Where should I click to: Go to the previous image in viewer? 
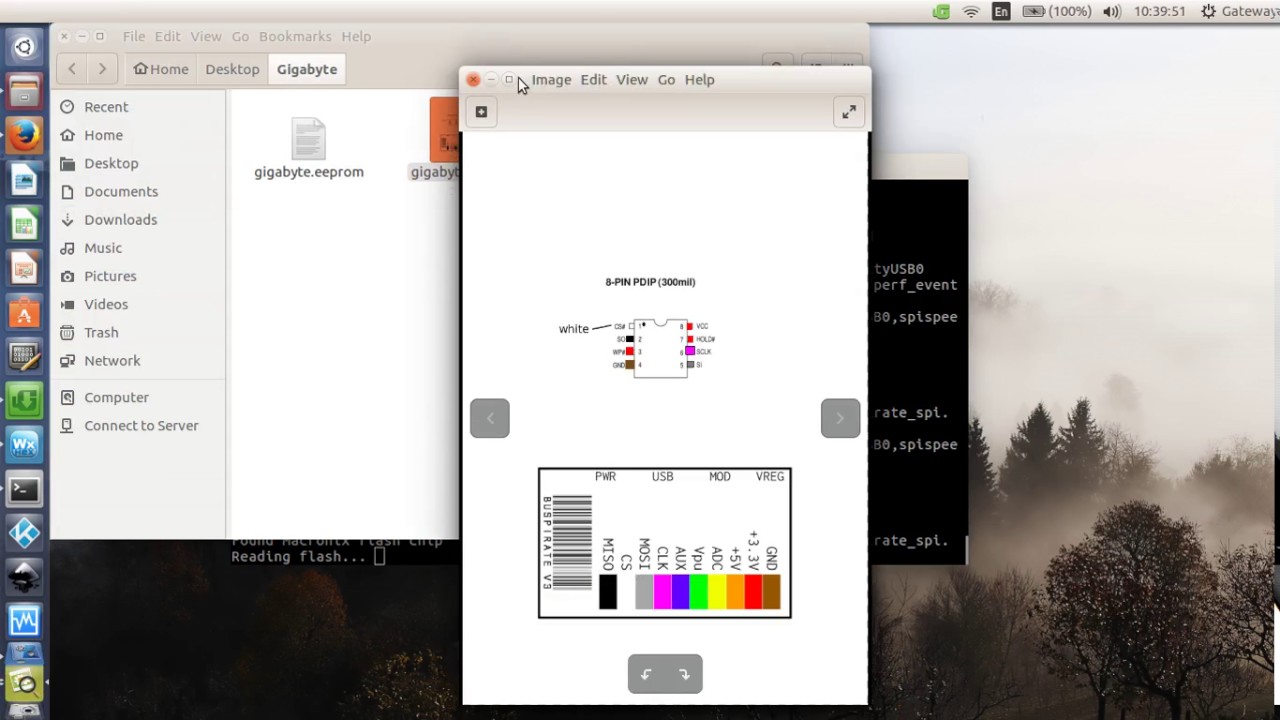[x=490, y=418]
